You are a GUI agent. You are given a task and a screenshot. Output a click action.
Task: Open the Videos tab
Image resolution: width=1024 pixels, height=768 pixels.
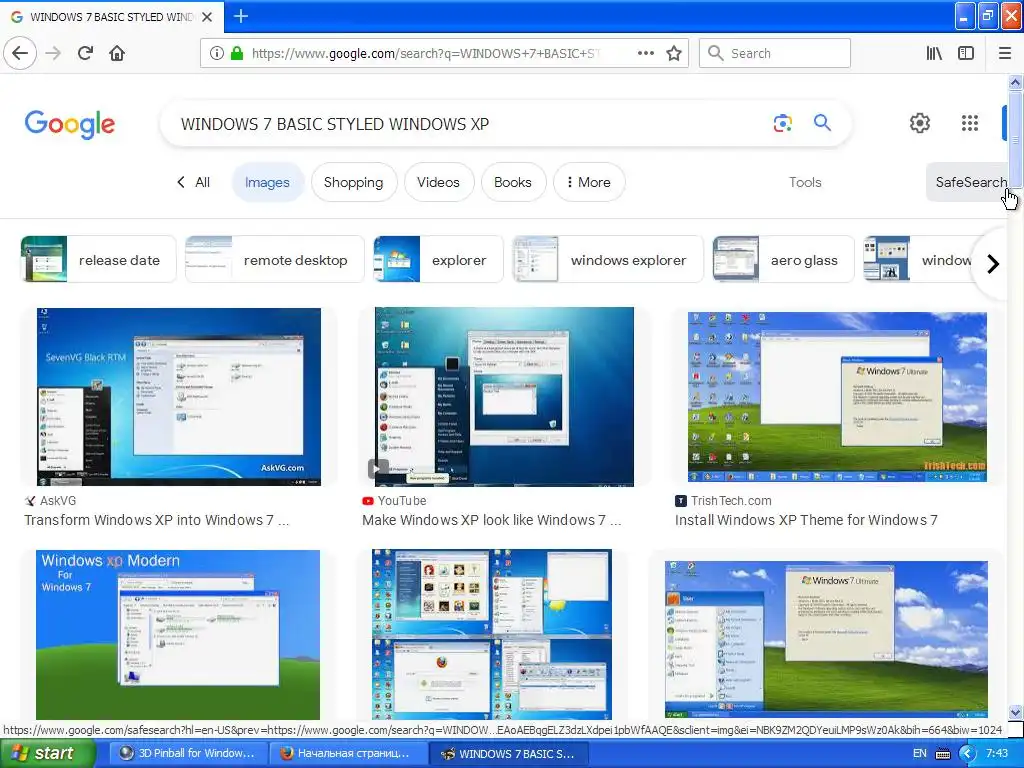coord(438,182)
